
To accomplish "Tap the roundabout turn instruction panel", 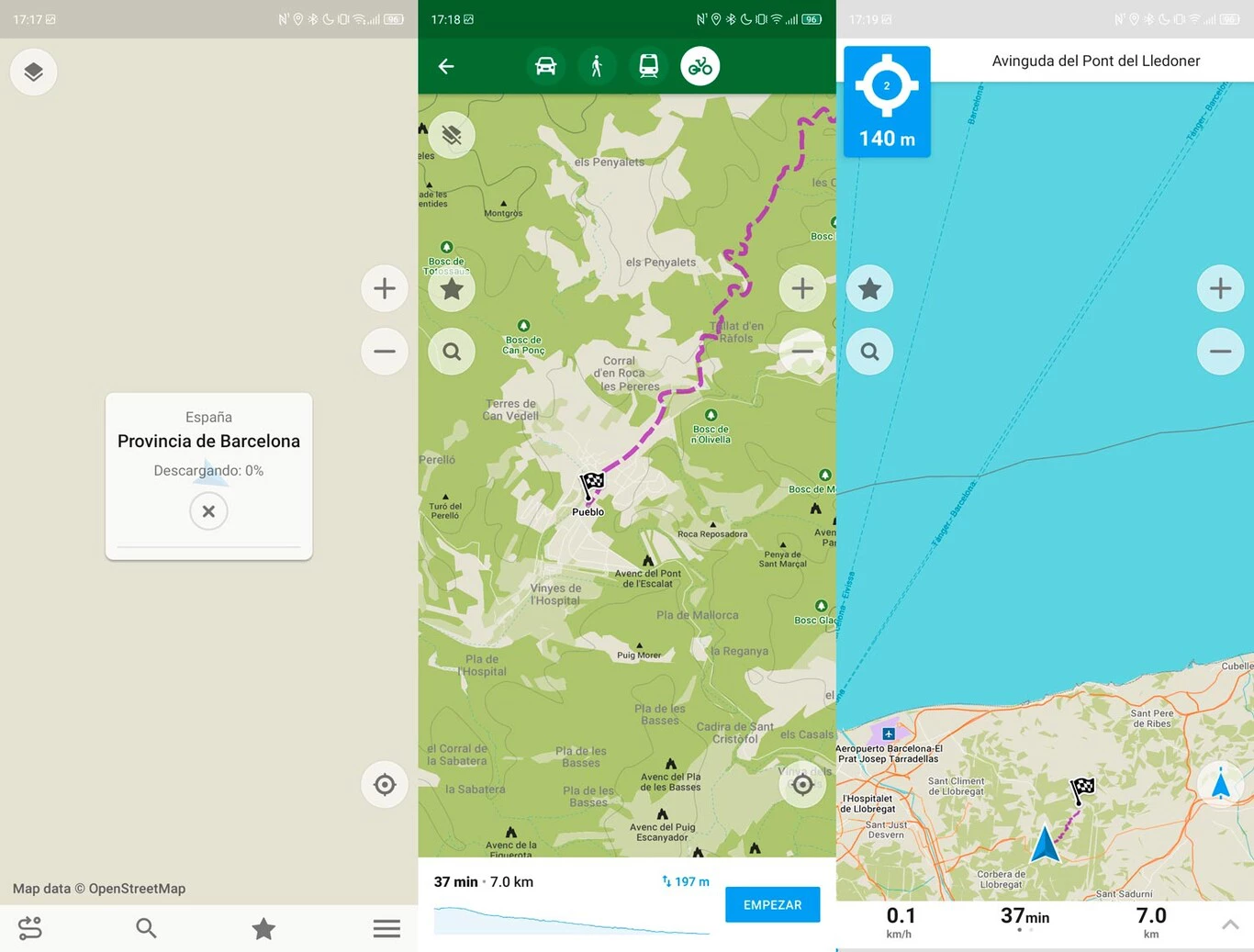I will (887, 102).
